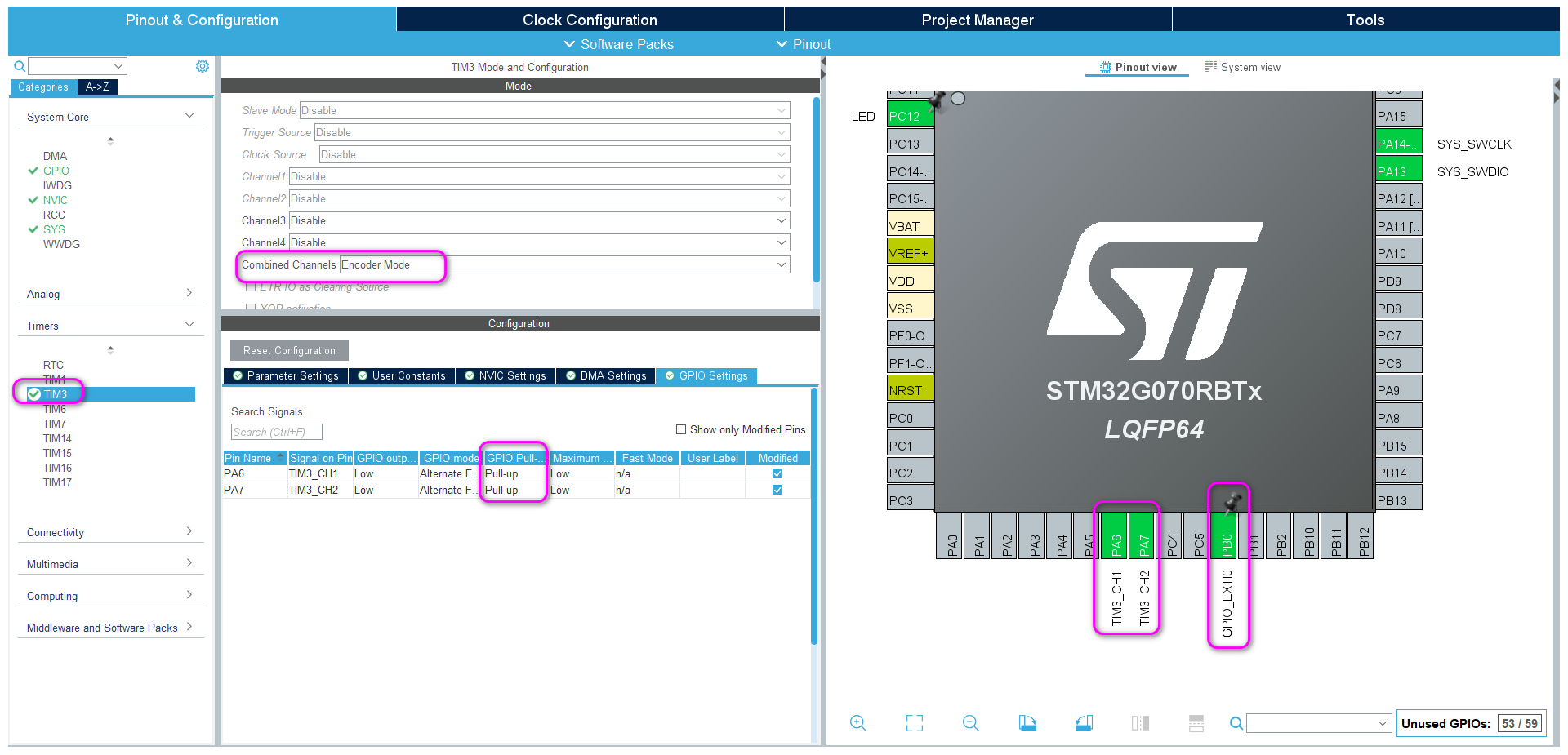1568x755 pixels.
Task: Open the Tools tab
Action: click(1365, 20)
